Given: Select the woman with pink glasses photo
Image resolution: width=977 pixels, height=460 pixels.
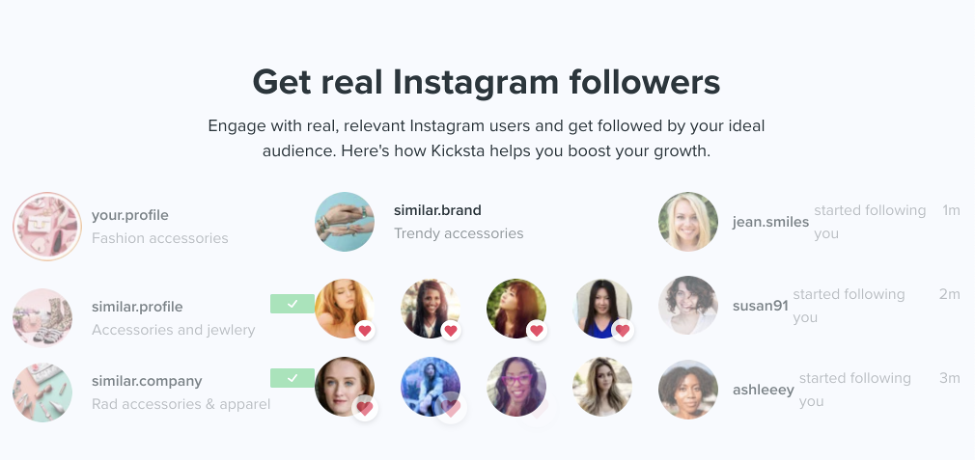Looking at the screenshot, I should click(x=517, y=386).
